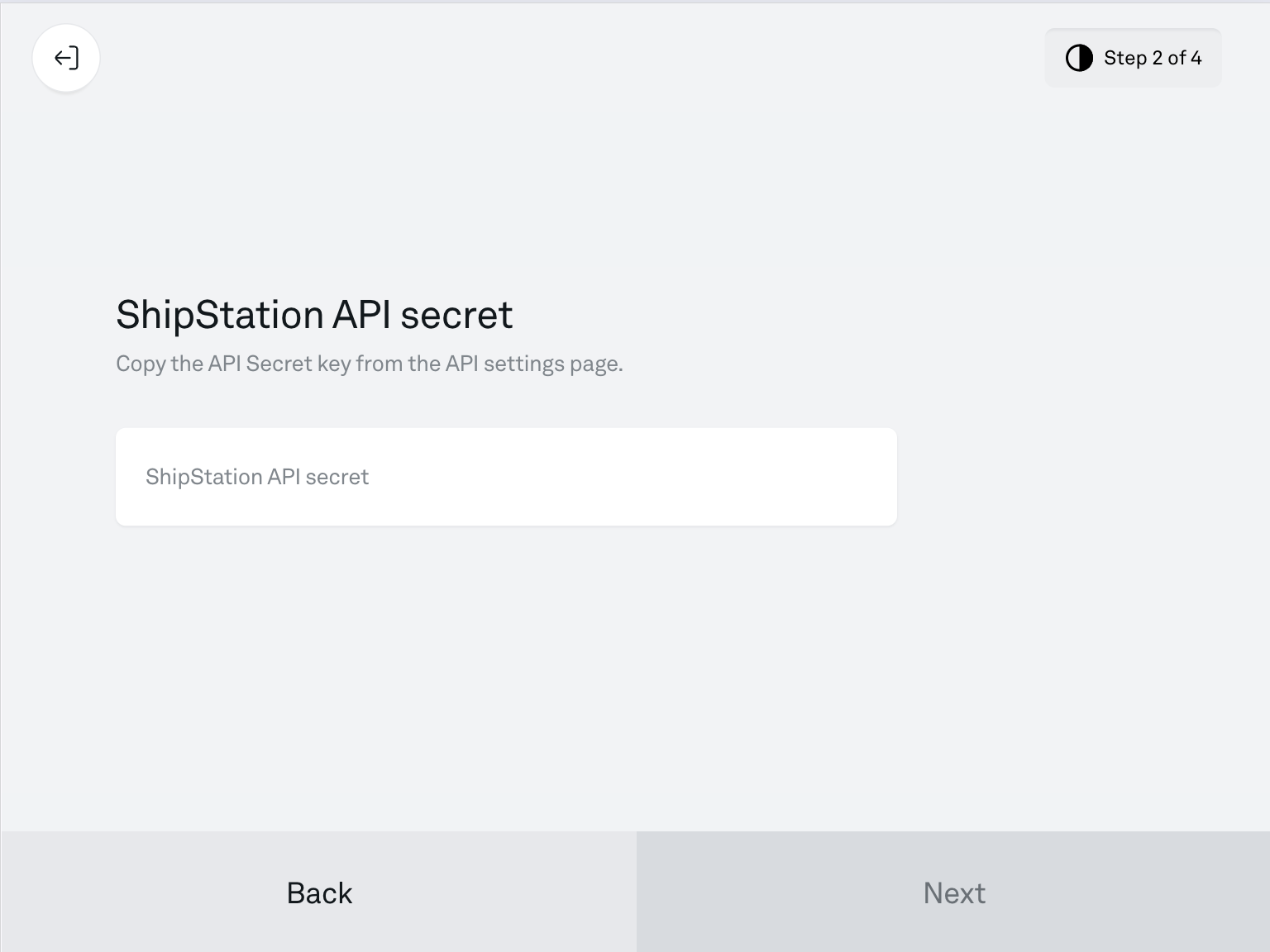Leave the setup wizard via the top-left icon
The image size is (1270, 952).
pos(66,58)
